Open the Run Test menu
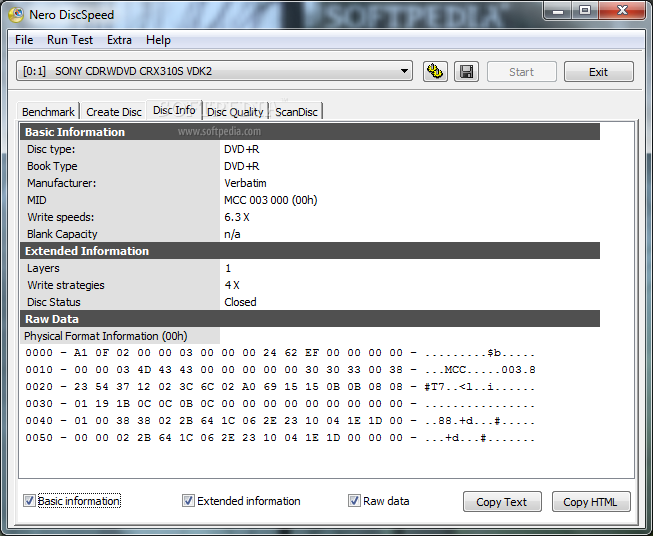The image size is (653, 536). click(70, 40)
